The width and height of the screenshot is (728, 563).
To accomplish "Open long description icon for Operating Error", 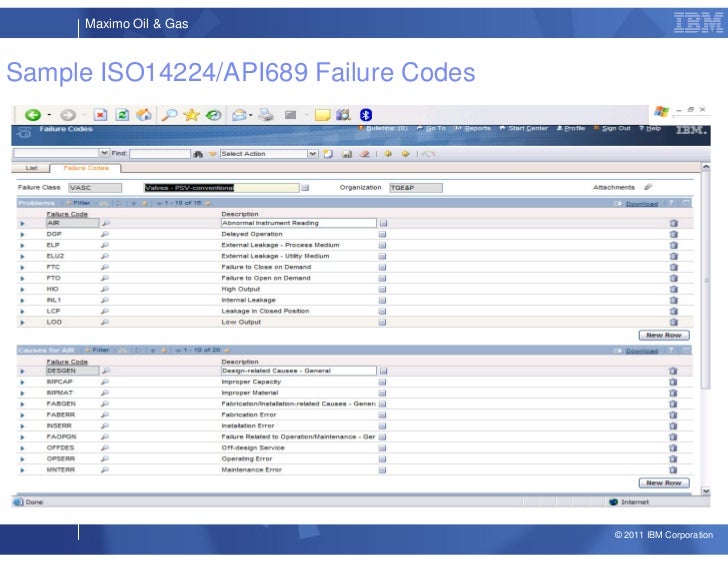I will (x=382, y=459).
